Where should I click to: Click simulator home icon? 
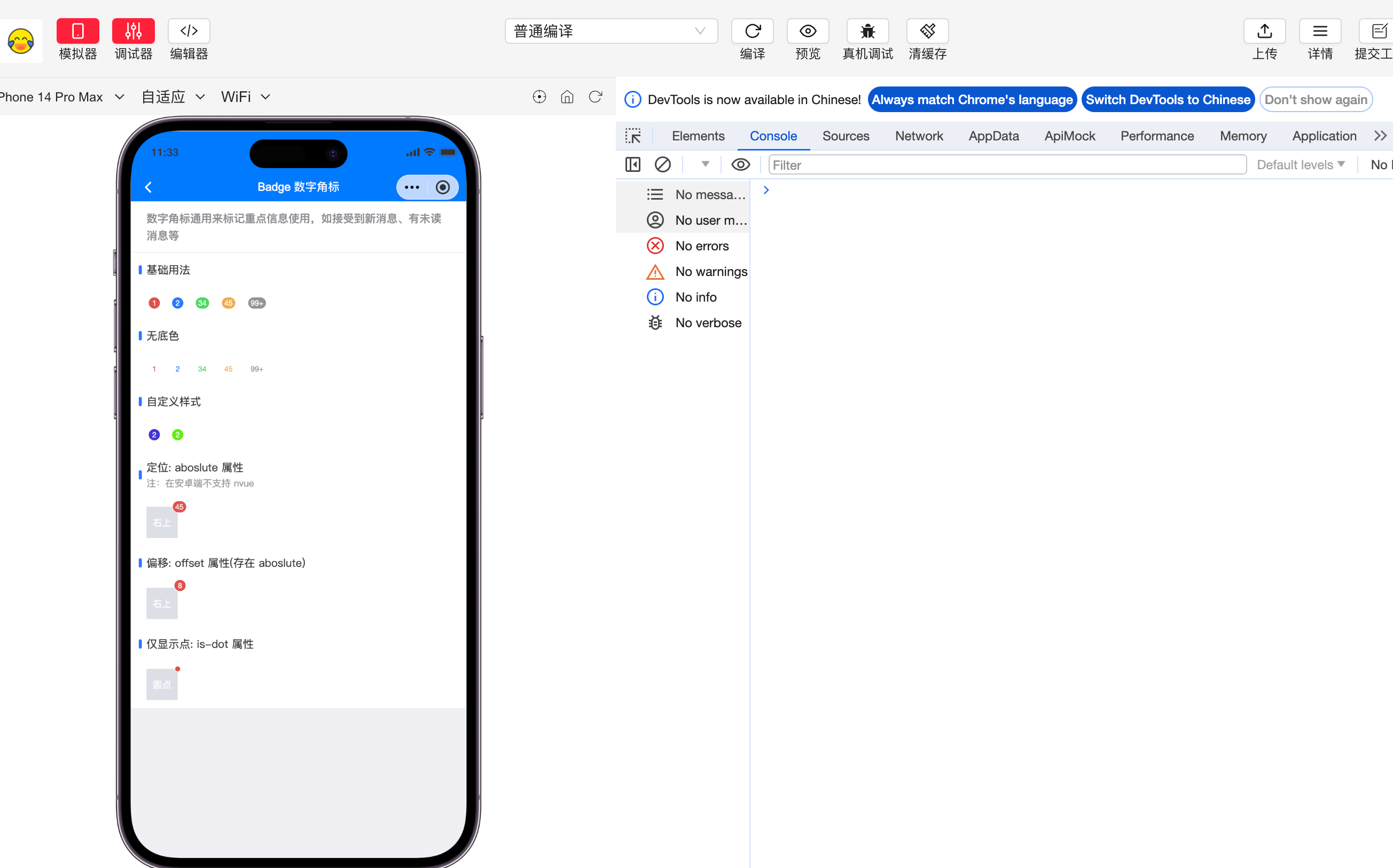[567, 97]
